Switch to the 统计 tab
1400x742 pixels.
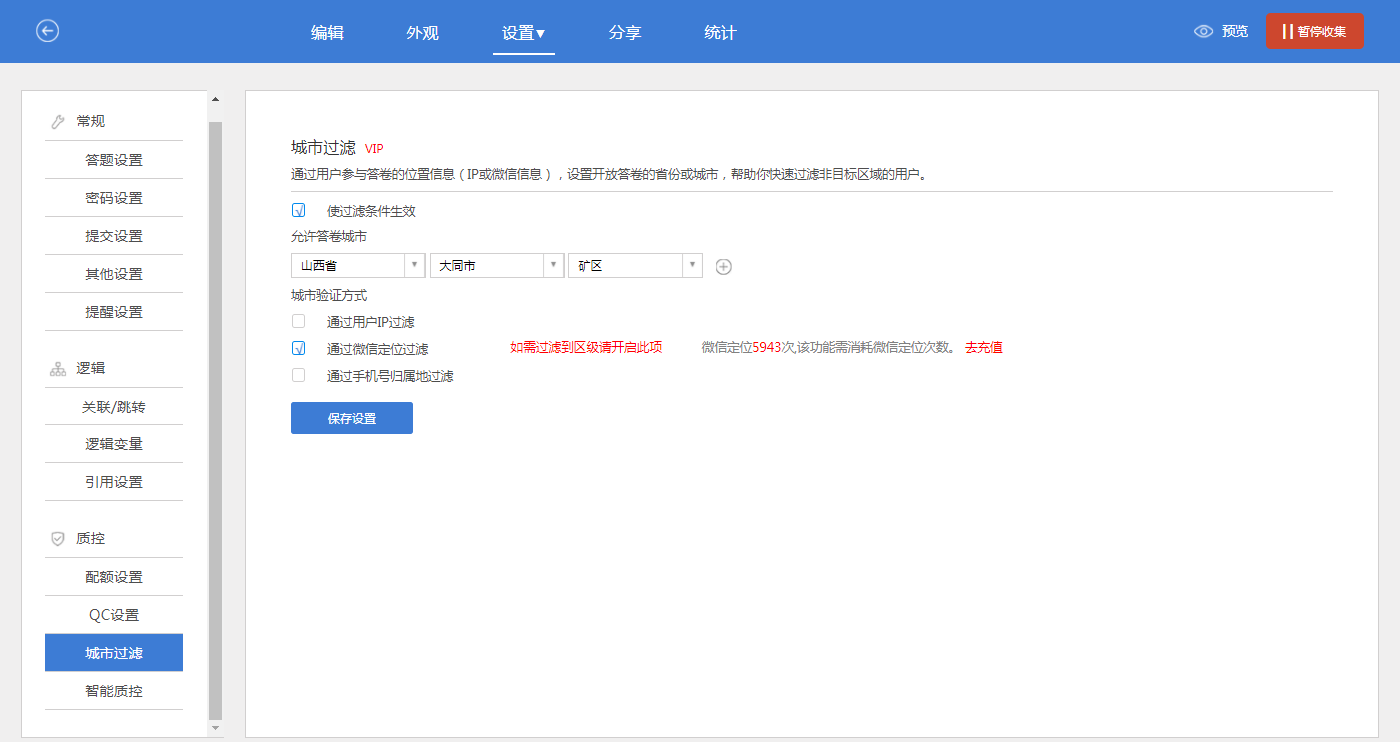[x=720, y=32]
